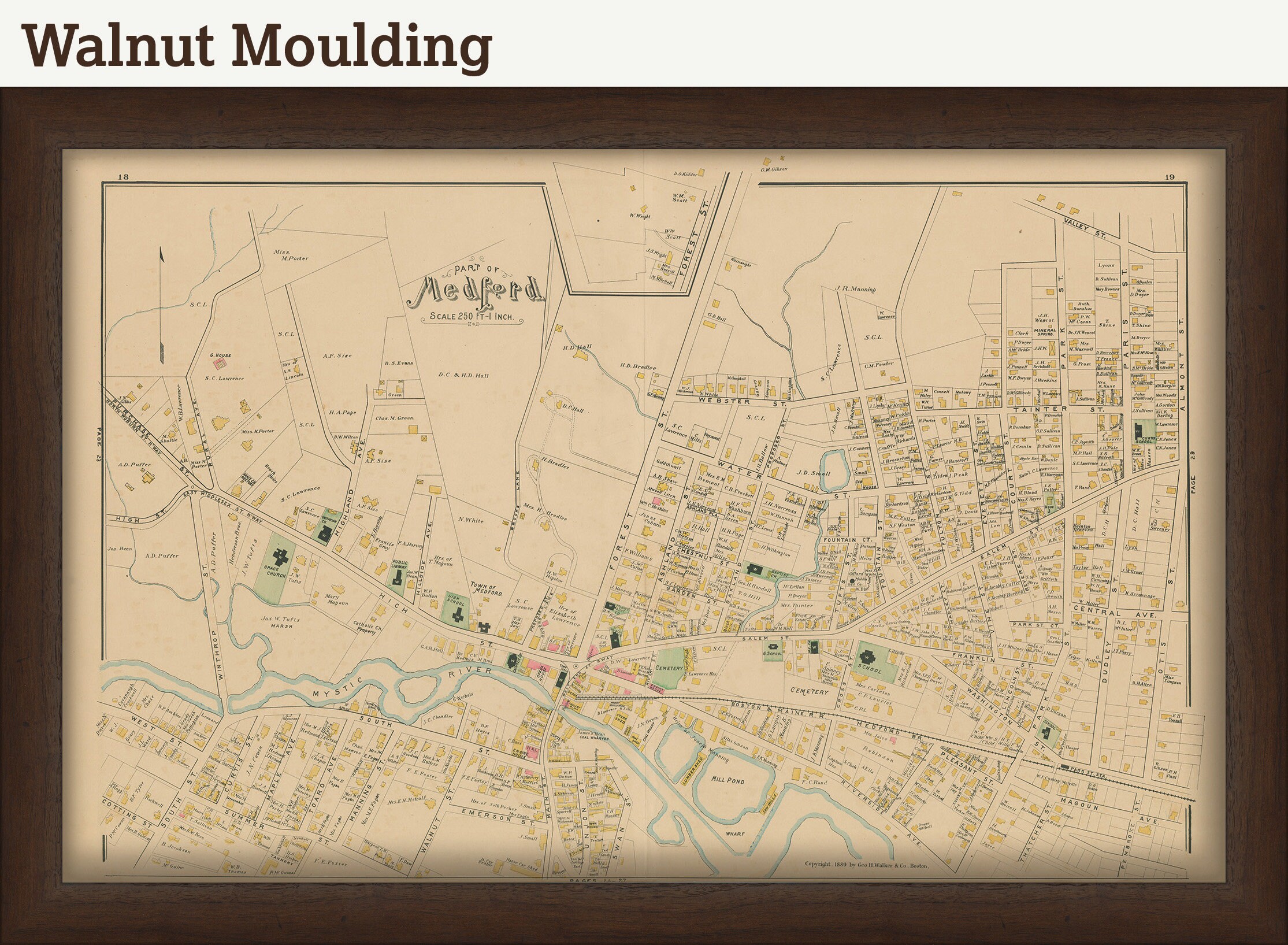Click the 'F.C. Rand' parcel name

(814, 783)
